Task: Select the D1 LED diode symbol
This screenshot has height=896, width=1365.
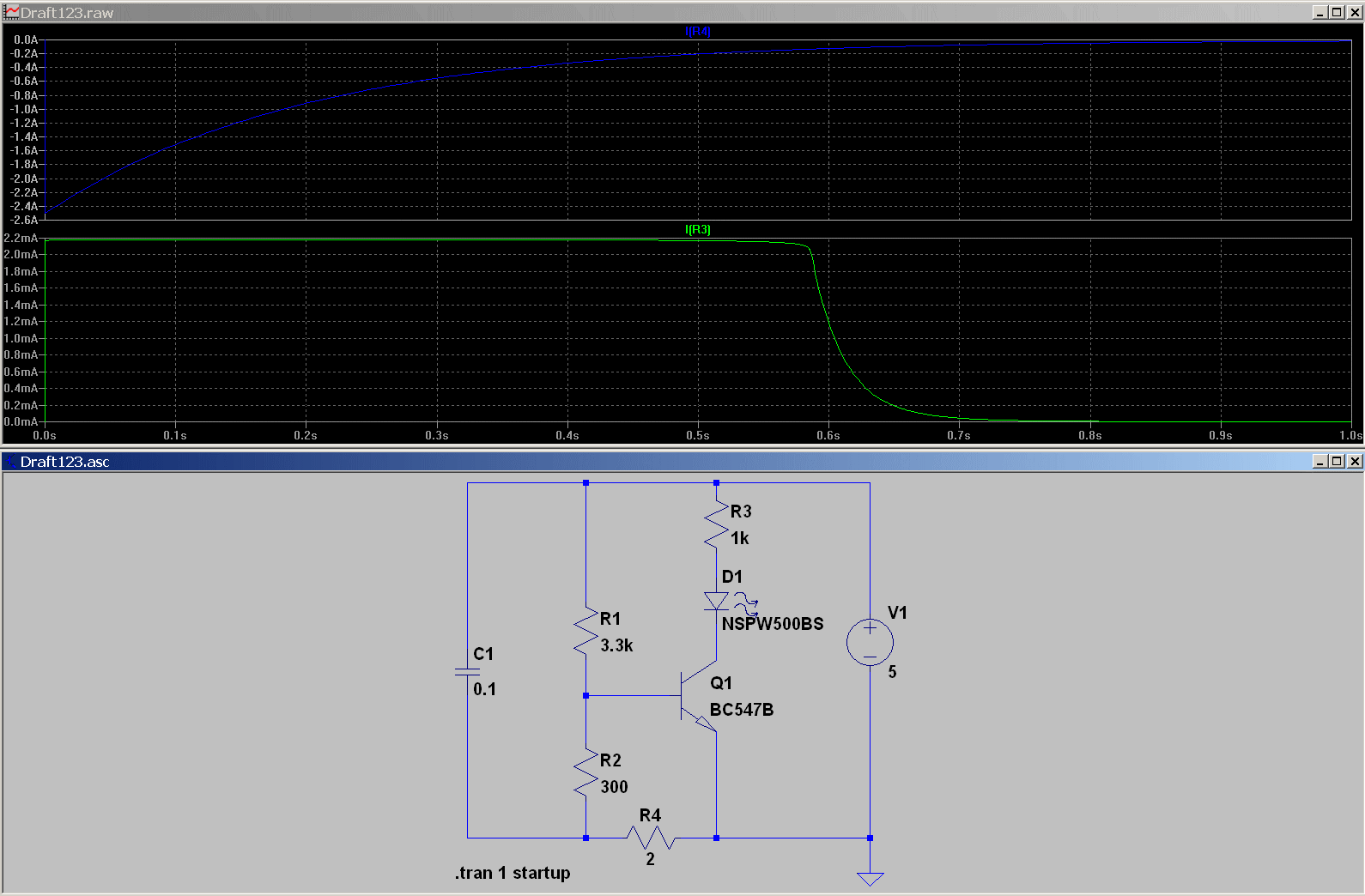Action: (716, 601)
